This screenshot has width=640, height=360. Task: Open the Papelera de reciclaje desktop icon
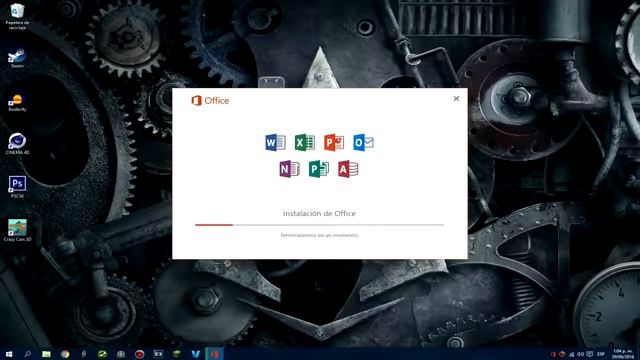point(17,16)
